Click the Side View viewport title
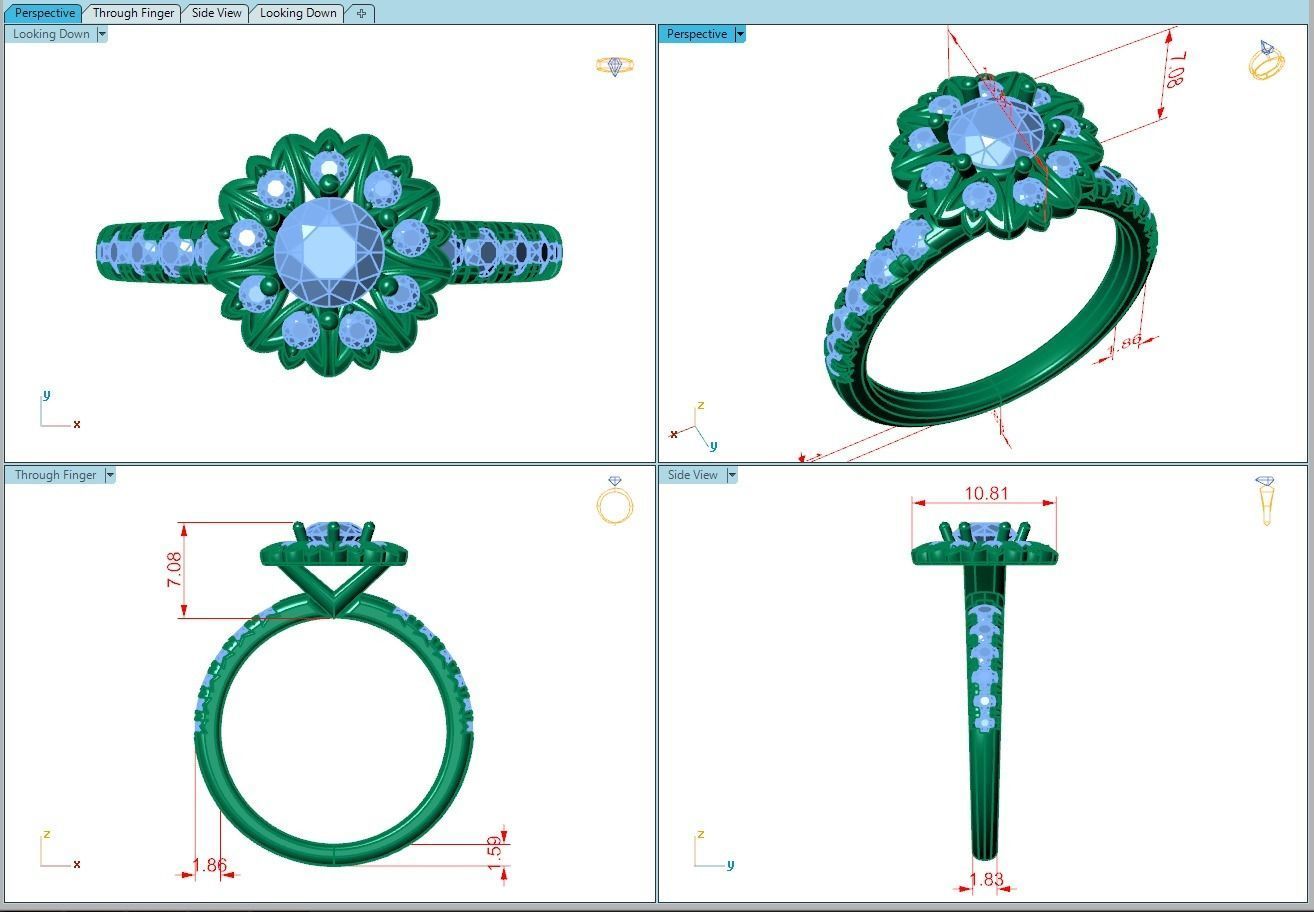The image size is (1314, 912). point(693,475)
